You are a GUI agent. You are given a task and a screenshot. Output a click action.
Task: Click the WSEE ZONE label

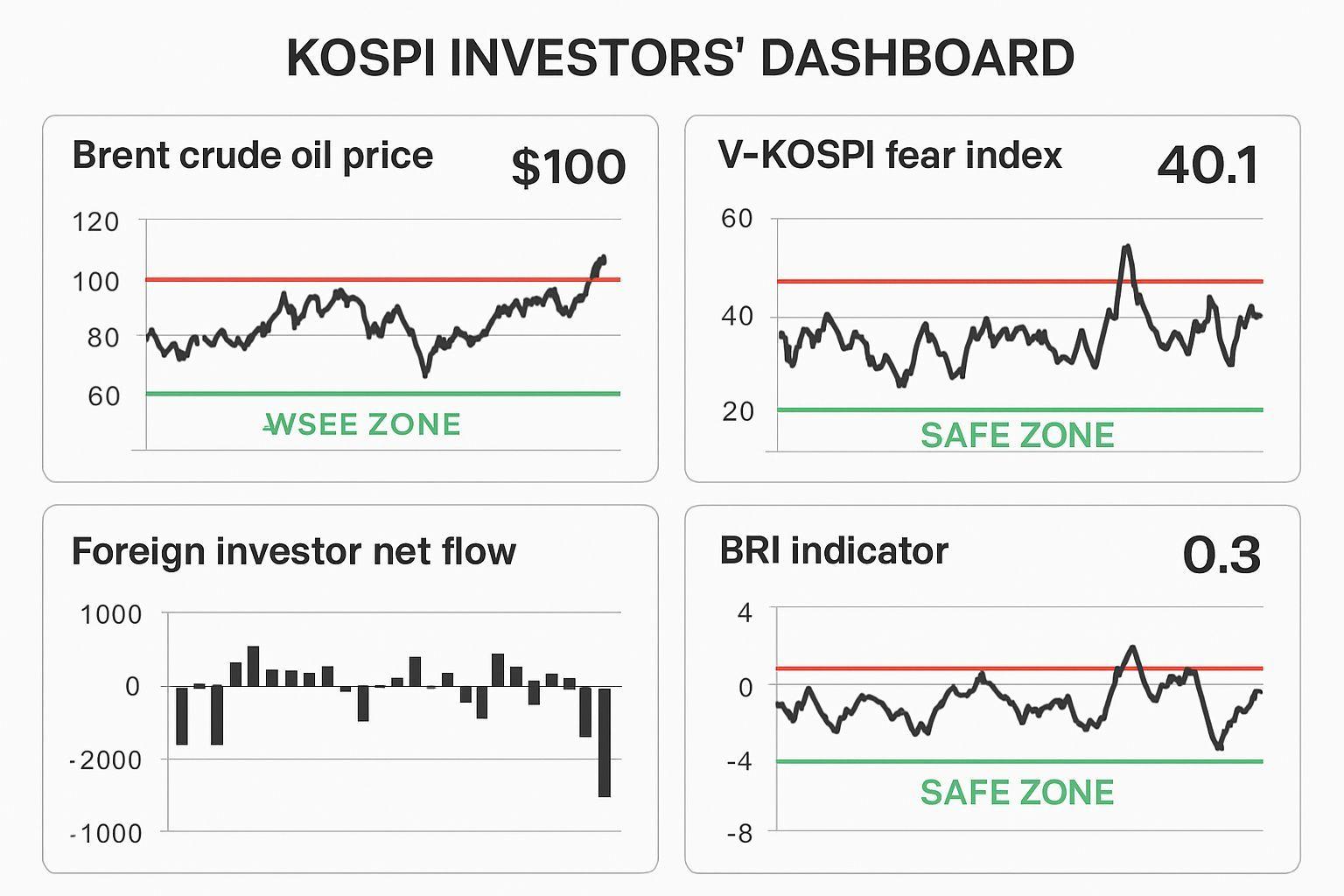(x=362, y=425)
